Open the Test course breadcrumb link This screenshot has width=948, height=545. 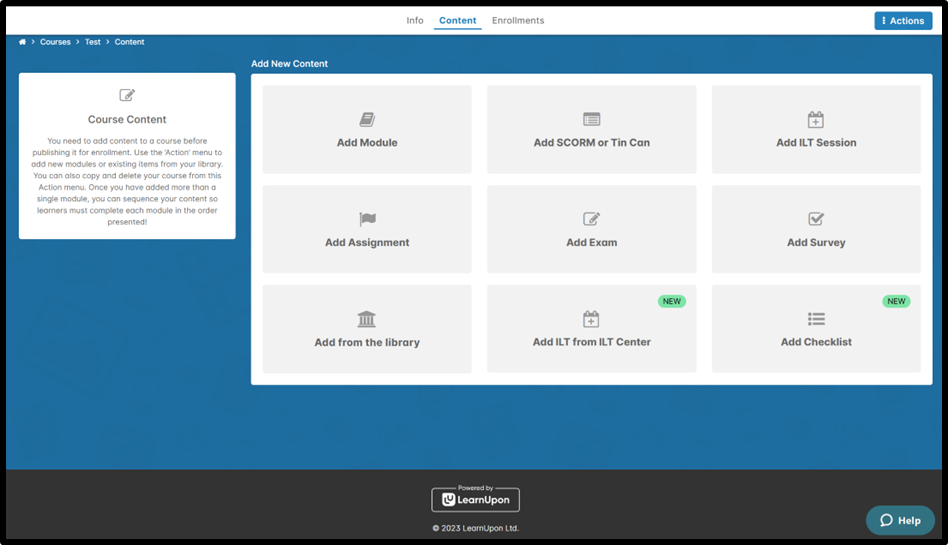tap(92, 42)
